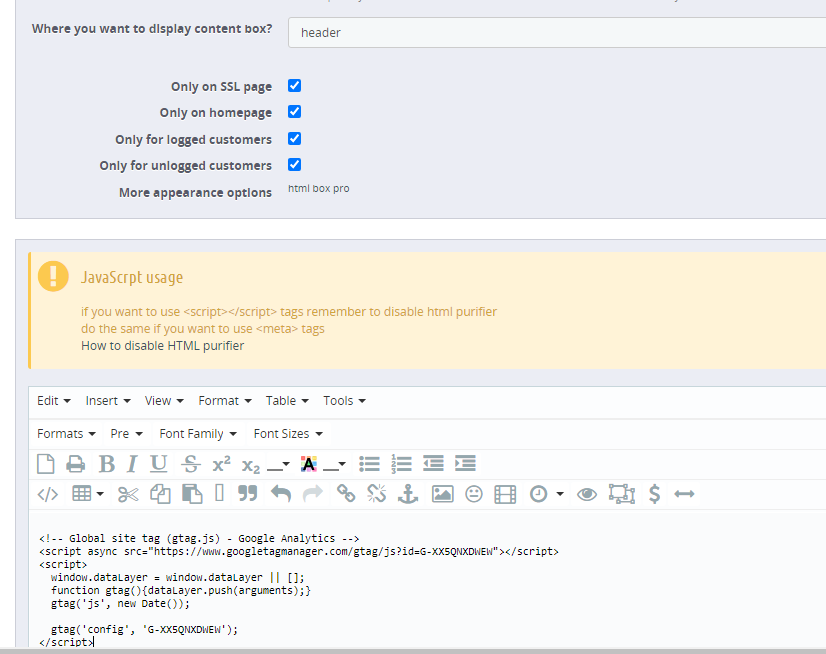Viewport: 826px width, 654px height.
Task: Apply Strikethrough formatting
Action: coord(191,464)
